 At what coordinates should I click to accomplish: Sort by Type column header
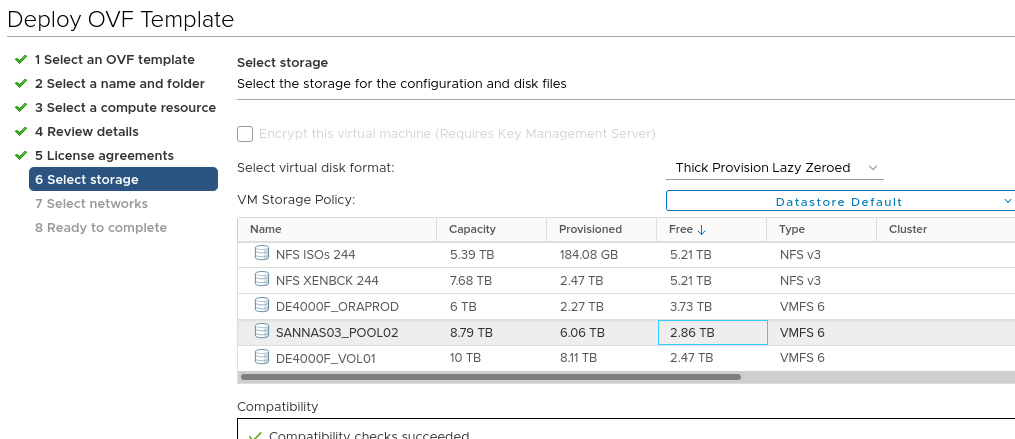822,229
